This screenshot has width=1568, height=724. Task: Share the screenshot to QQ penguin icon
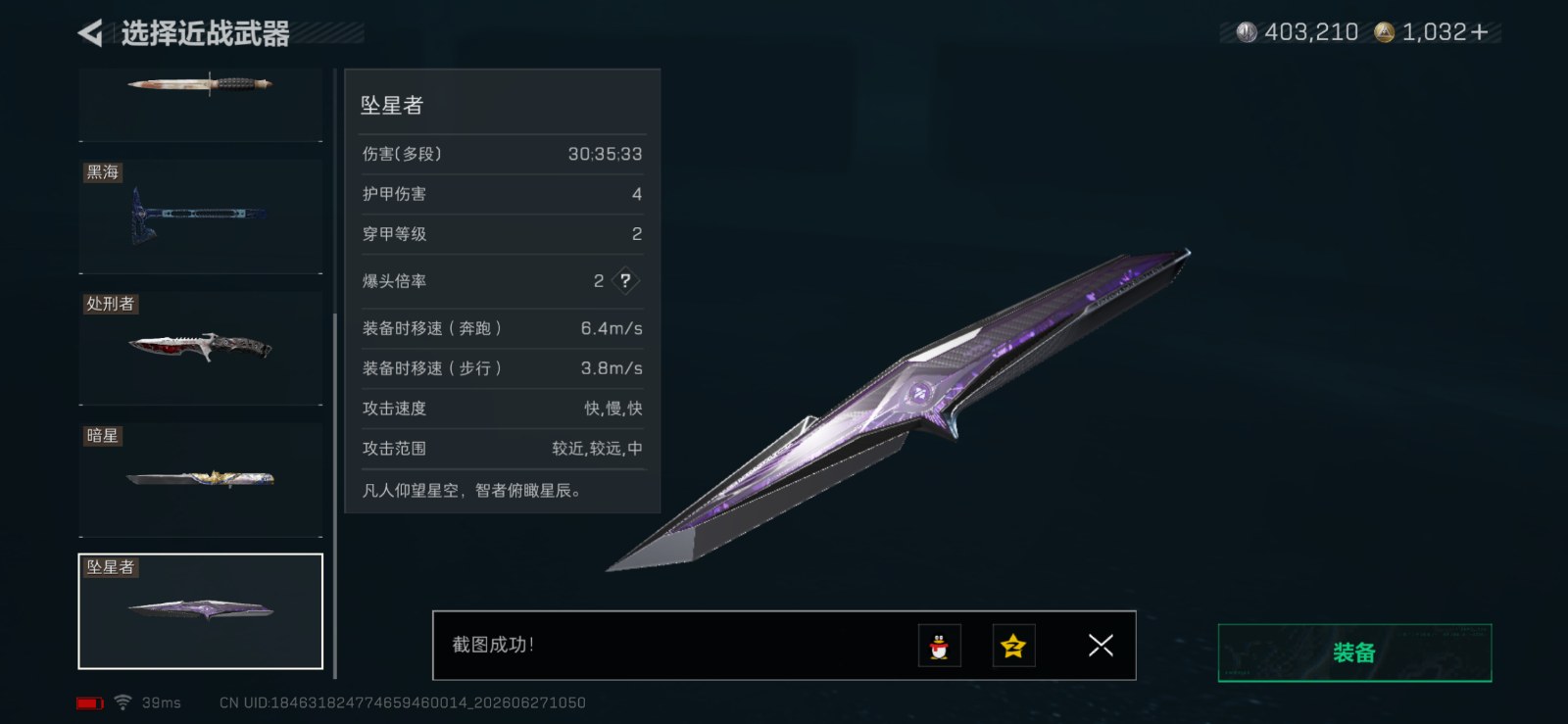click(x=939, y=646)
